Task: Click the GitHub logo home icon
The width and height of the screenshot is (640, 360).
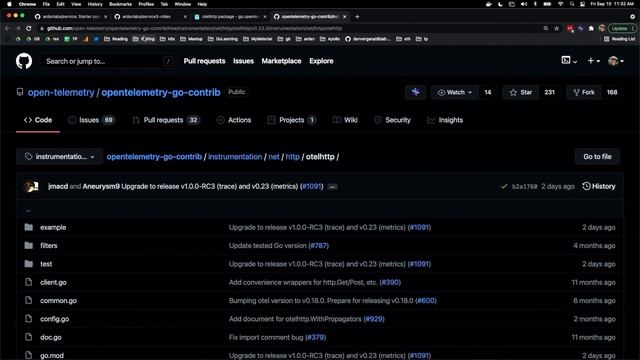Action: click(x=24, y=61)
